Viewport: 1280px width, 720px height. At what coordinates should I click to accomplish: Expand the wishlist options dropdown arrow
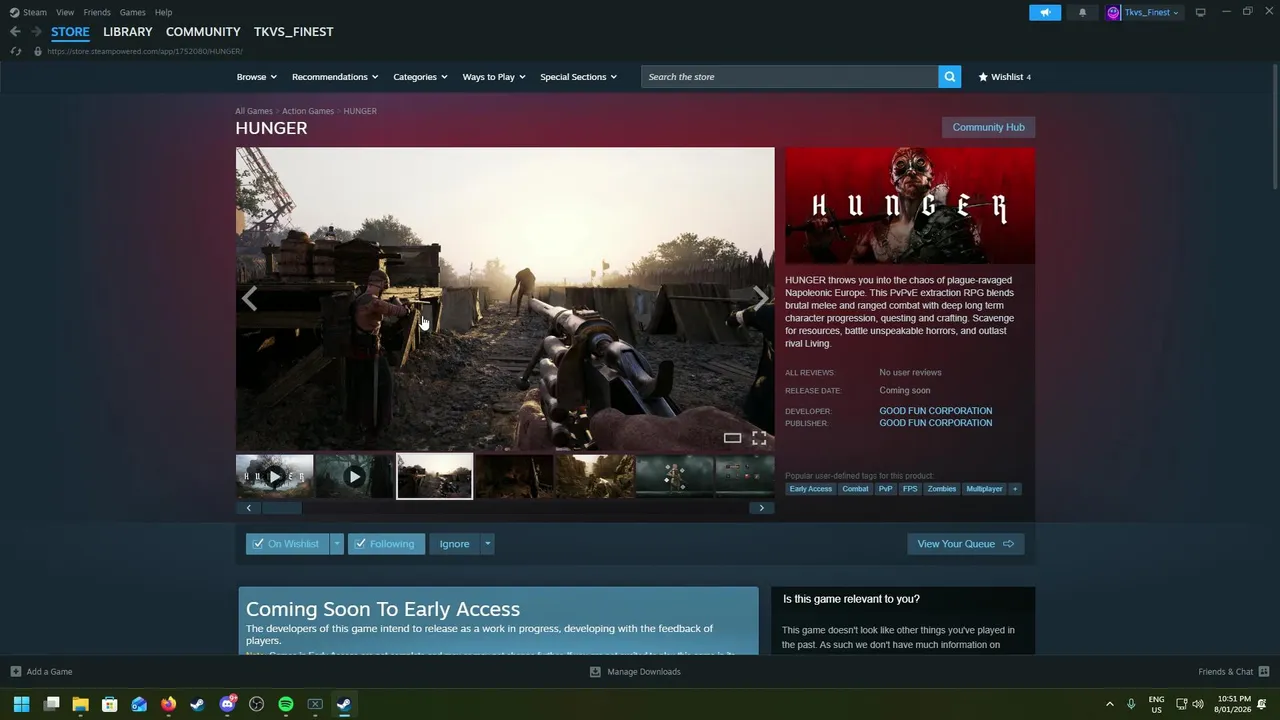[337, 544]
